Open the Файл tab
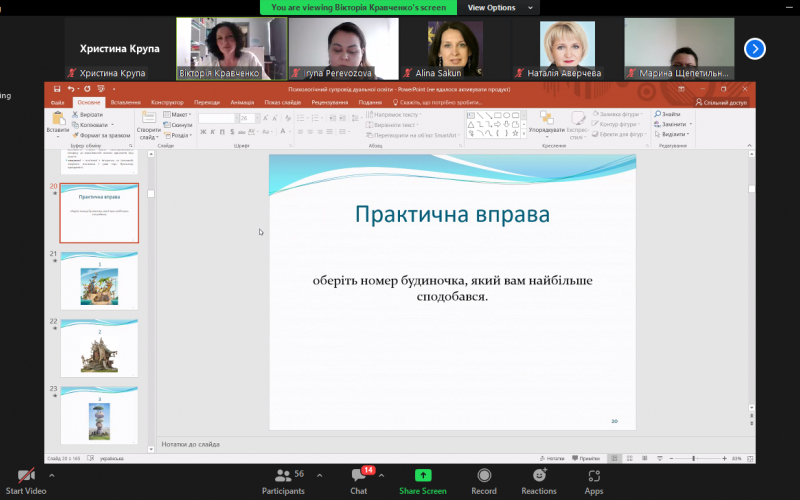Screen dimensions: 800x500 (58, 103)
